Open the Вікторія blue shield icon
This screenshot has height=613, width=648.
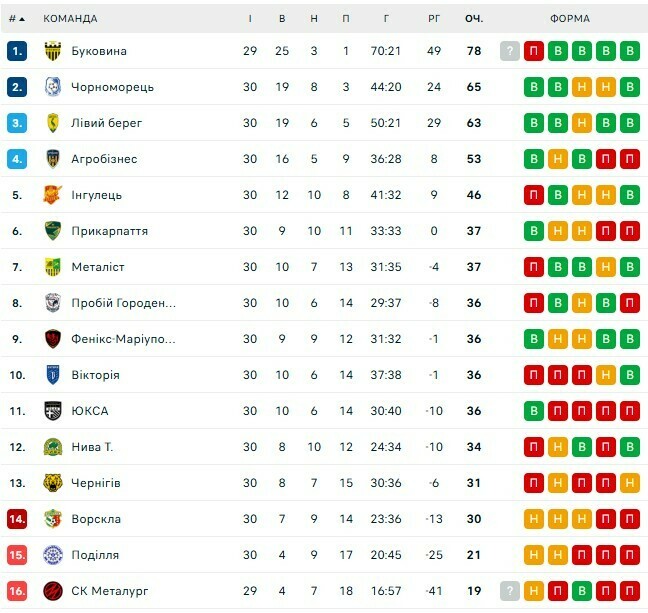53,375
